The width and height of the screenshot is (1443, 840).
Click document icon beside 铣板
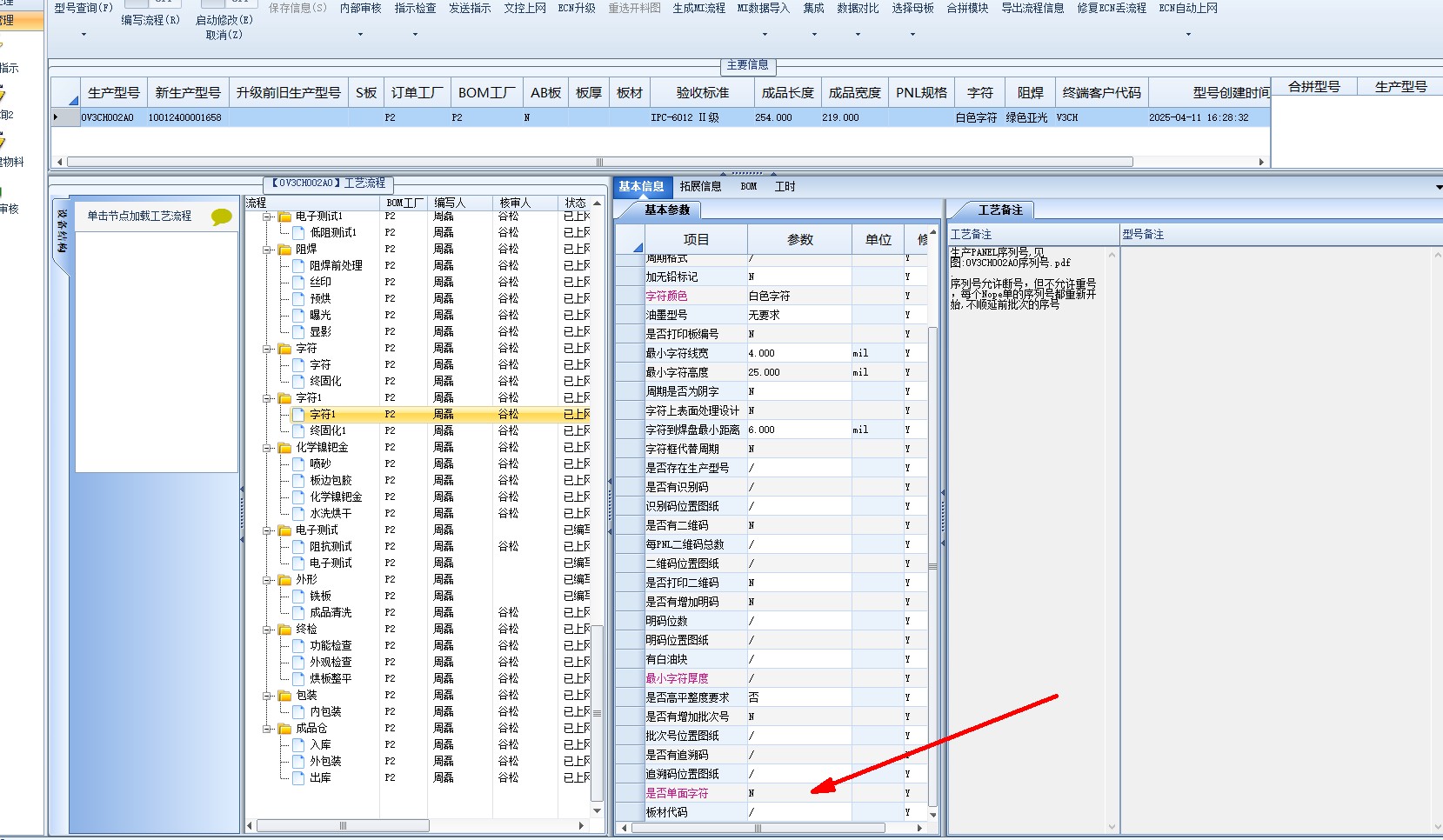pyautogui.click(x=298, y=597)
